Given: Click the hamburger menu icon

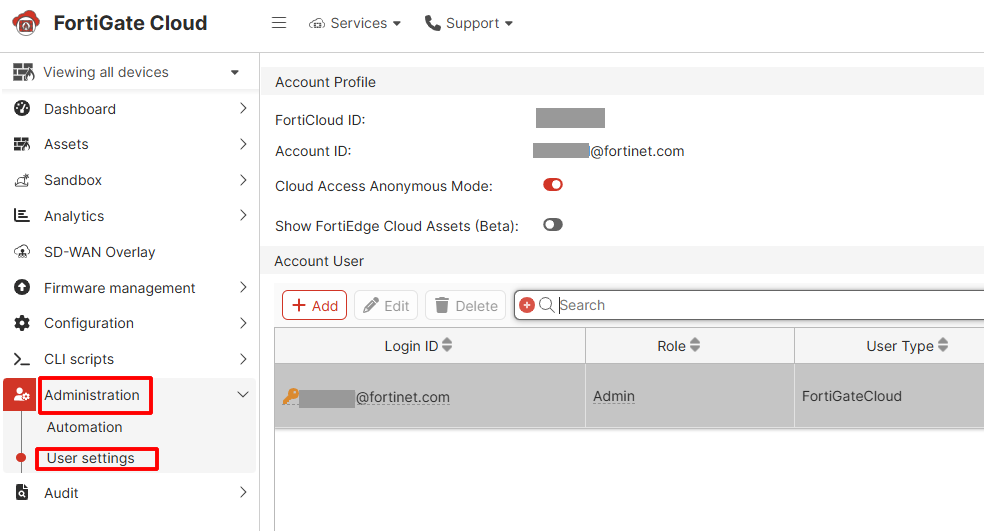Looking at the screenshot, I should click(x=279, y=23).
